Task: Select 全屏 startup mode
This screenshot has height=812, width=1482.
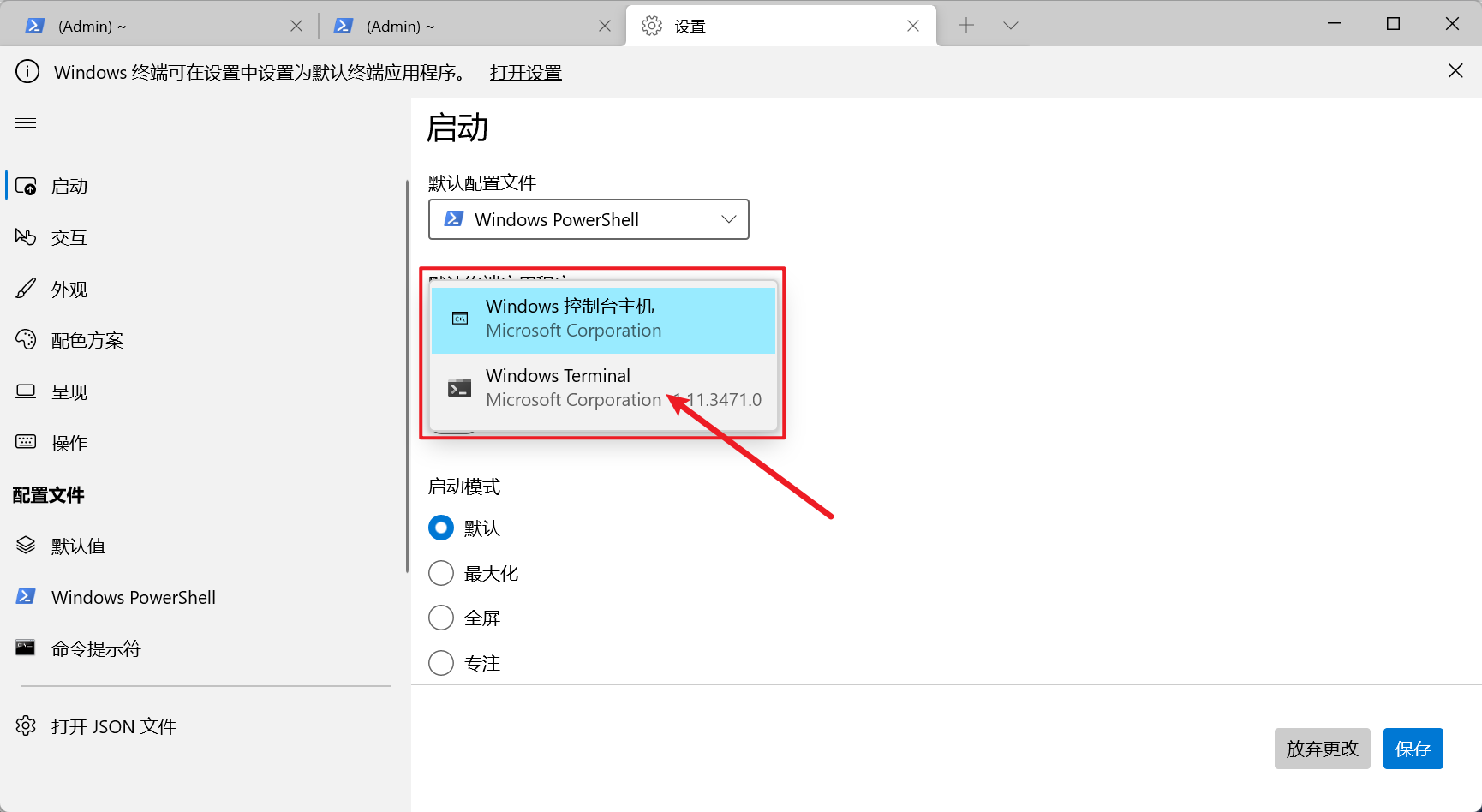Action: (x=440, y=617)
